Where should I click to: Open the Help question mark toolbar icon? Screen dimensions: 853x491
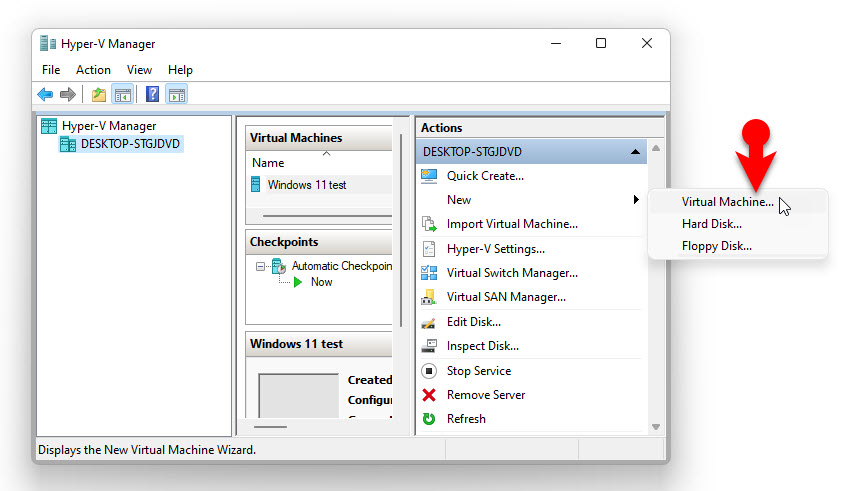[x=152, y=95]
